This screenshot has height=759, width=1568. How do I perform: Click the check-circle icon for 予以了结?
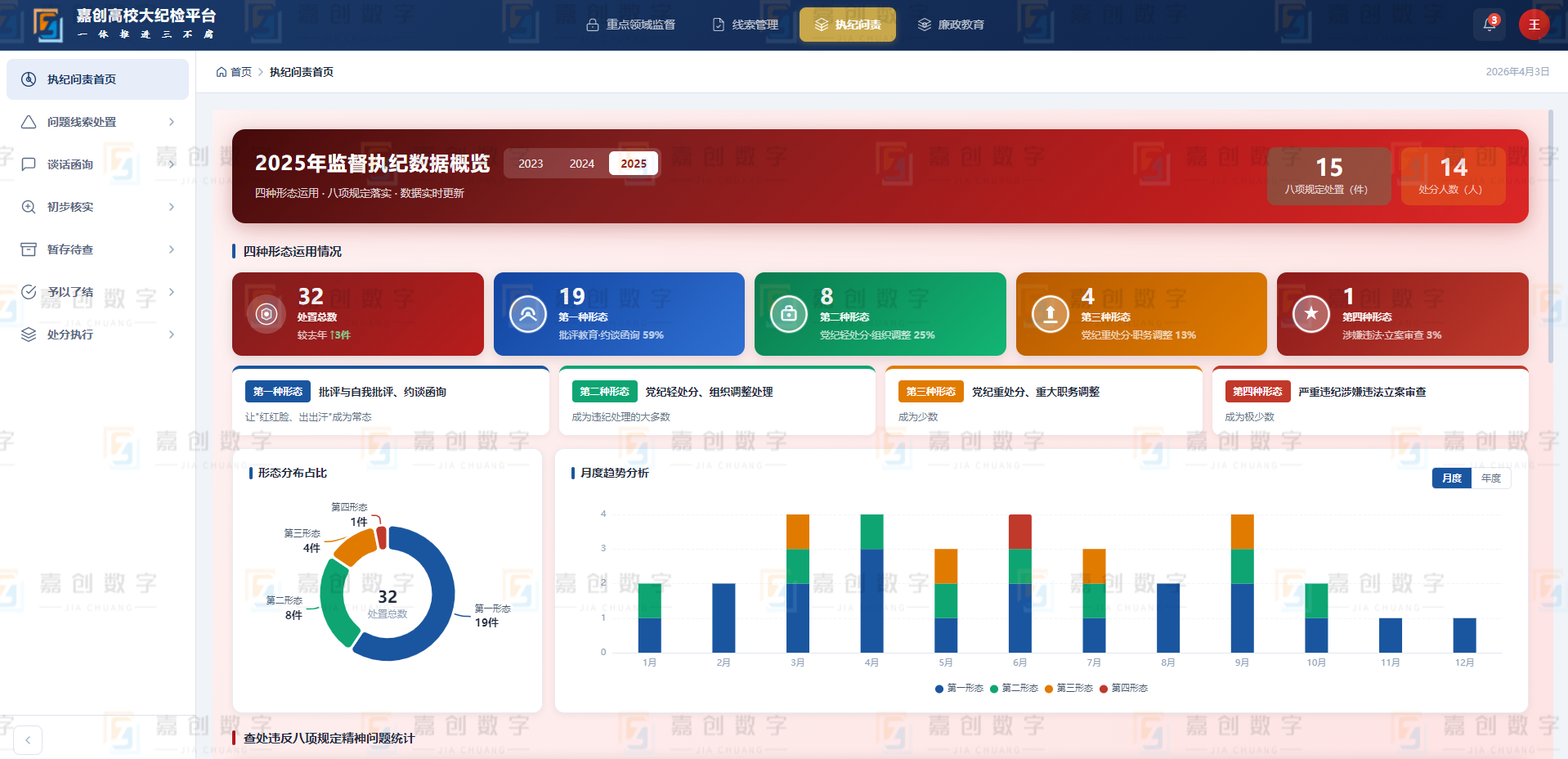point(29,292)
